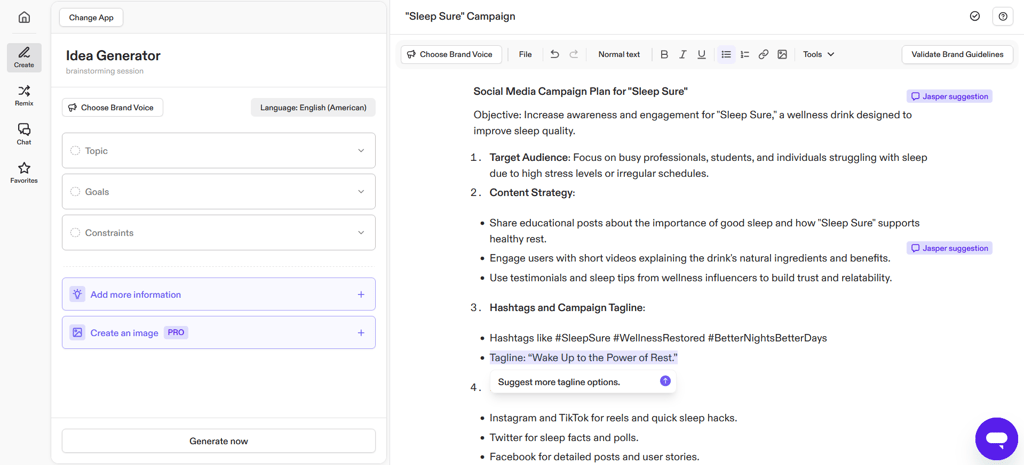Open the Normal text style dropdown

[619, 55]
